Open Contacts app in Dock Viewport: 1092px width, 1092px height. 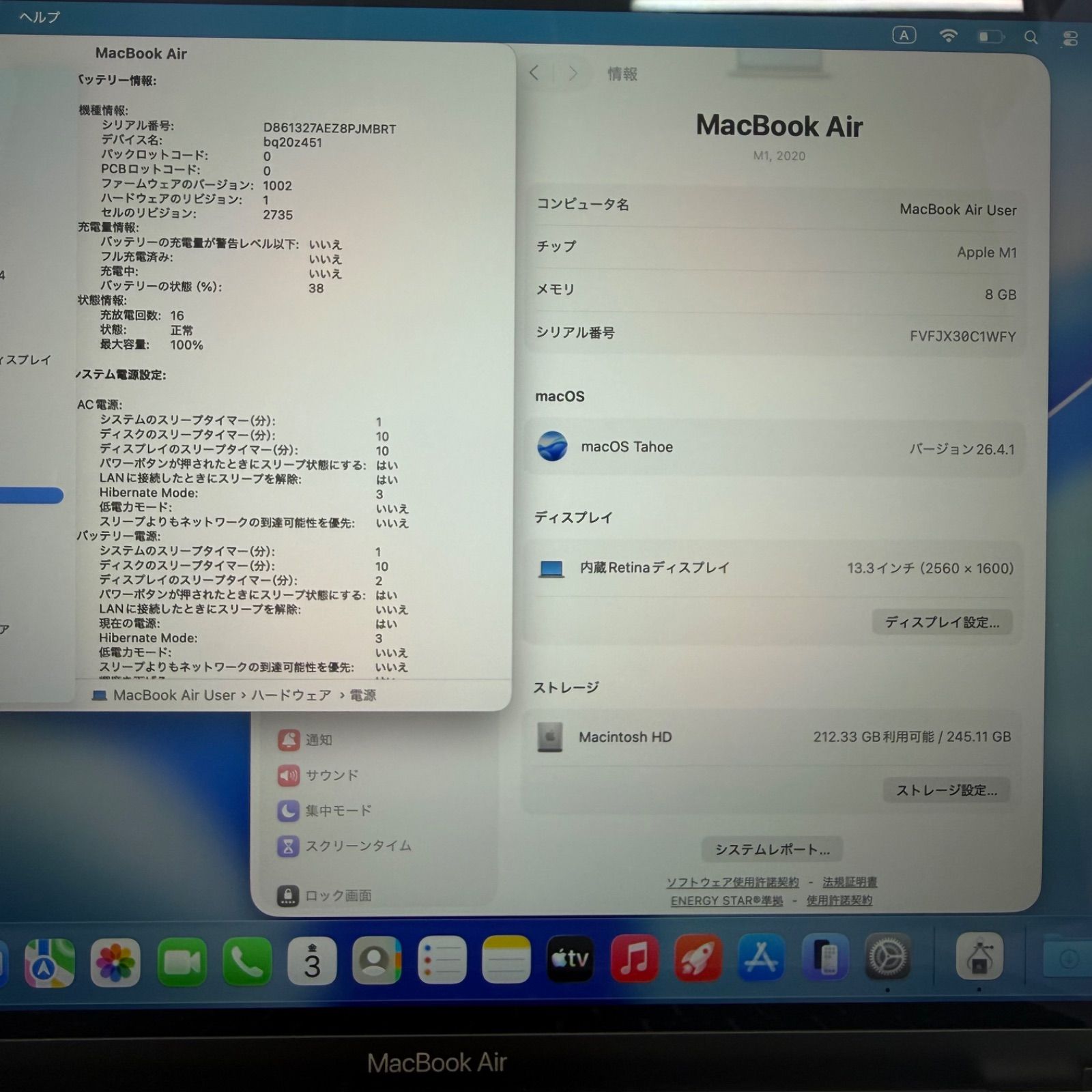[x=377, y=961]
